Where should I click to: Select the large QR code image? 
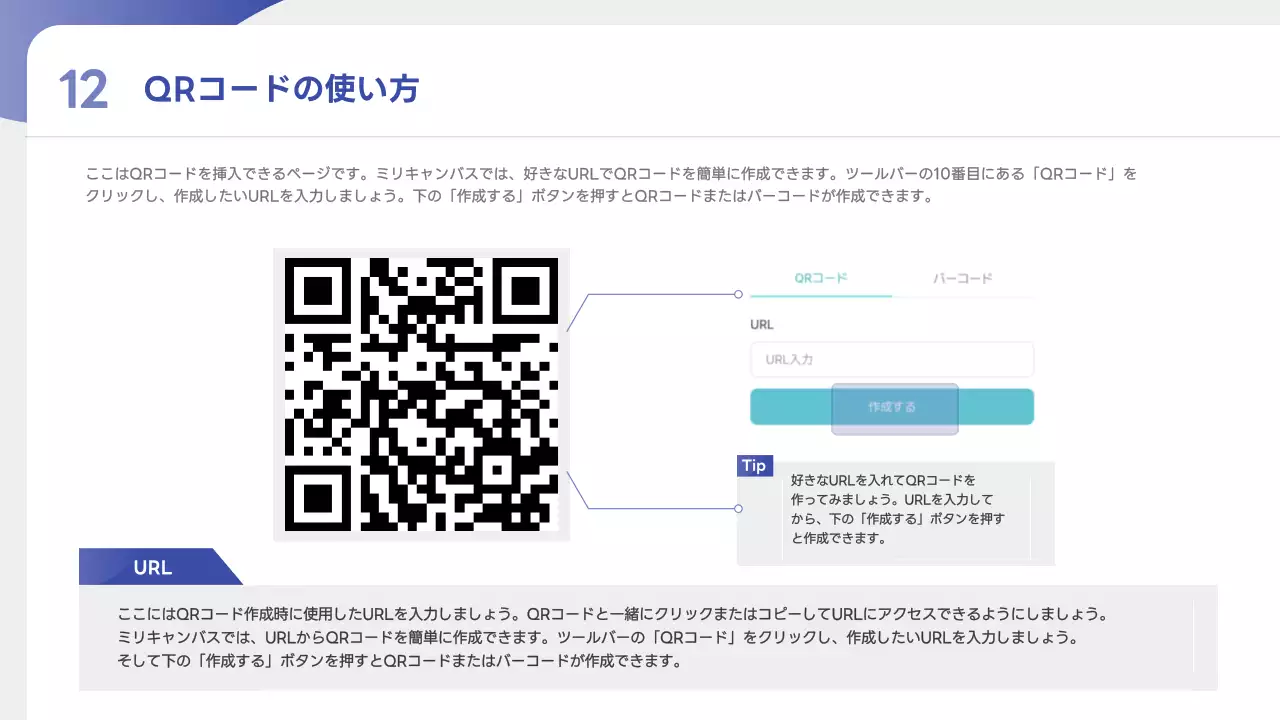coord(421,394)
